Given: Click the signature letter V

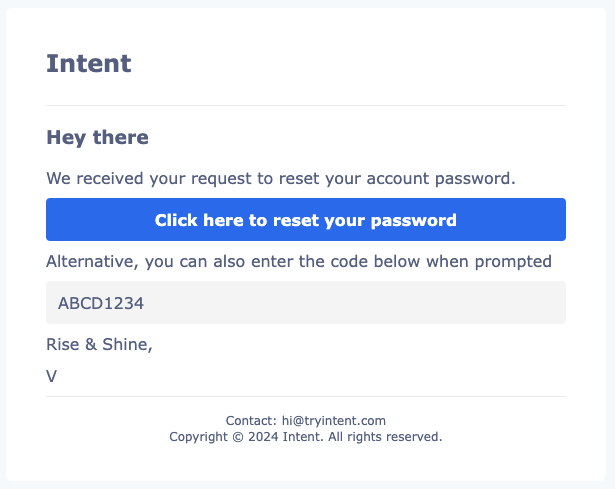Looking at the screenshot, I should tap(51, 376).
